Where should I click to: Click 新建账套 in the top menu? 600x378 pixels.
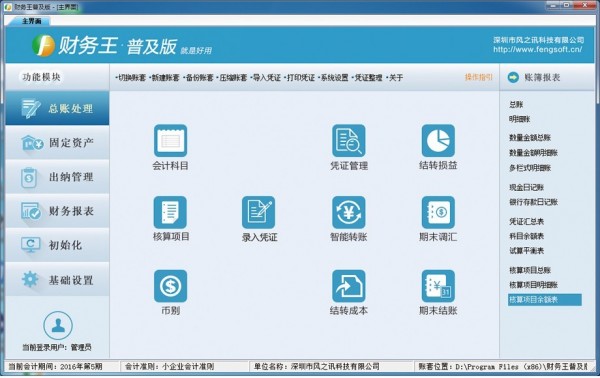(x=165, y=78)
